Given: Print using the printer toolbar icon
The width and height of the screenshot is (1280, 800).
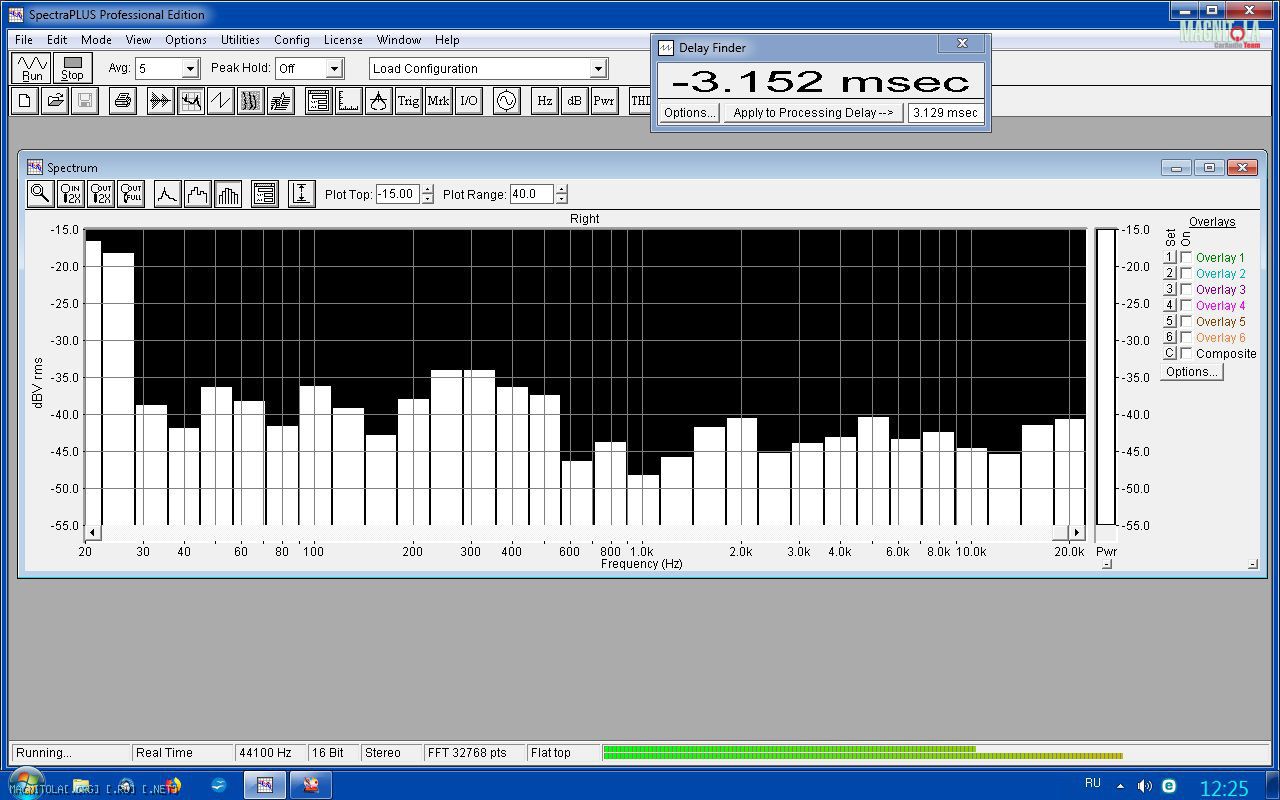Looking at the screenshot, I should tap(123, 101).
